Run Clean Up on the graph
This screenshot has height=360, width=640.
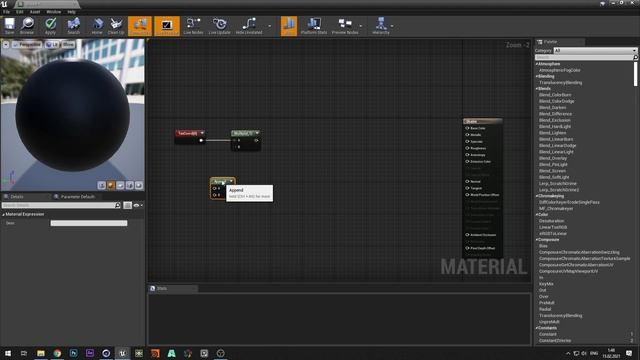[116, 26]
